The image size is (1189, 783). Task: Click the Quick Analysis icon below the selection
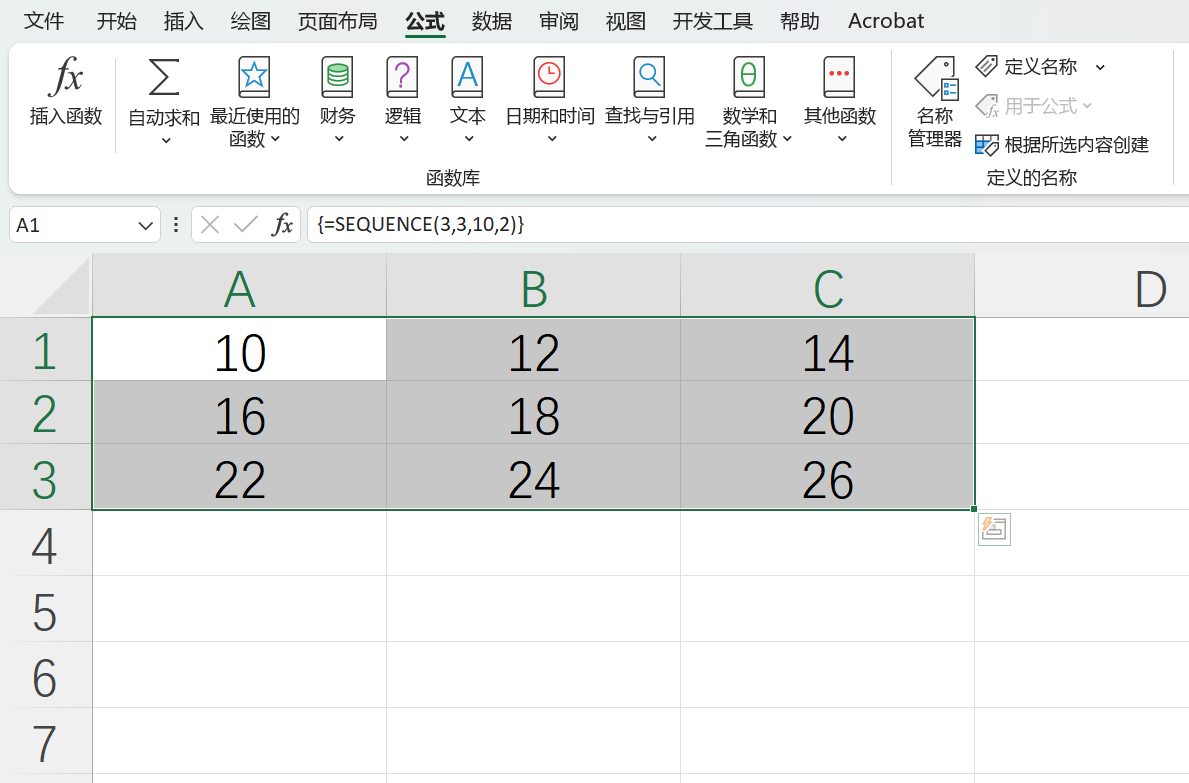point(994,529)
